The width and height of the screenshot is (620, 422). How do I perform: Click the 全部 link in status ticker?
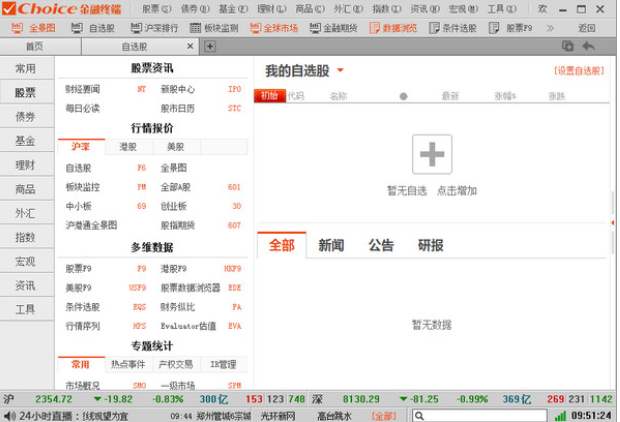coord(384,416)
